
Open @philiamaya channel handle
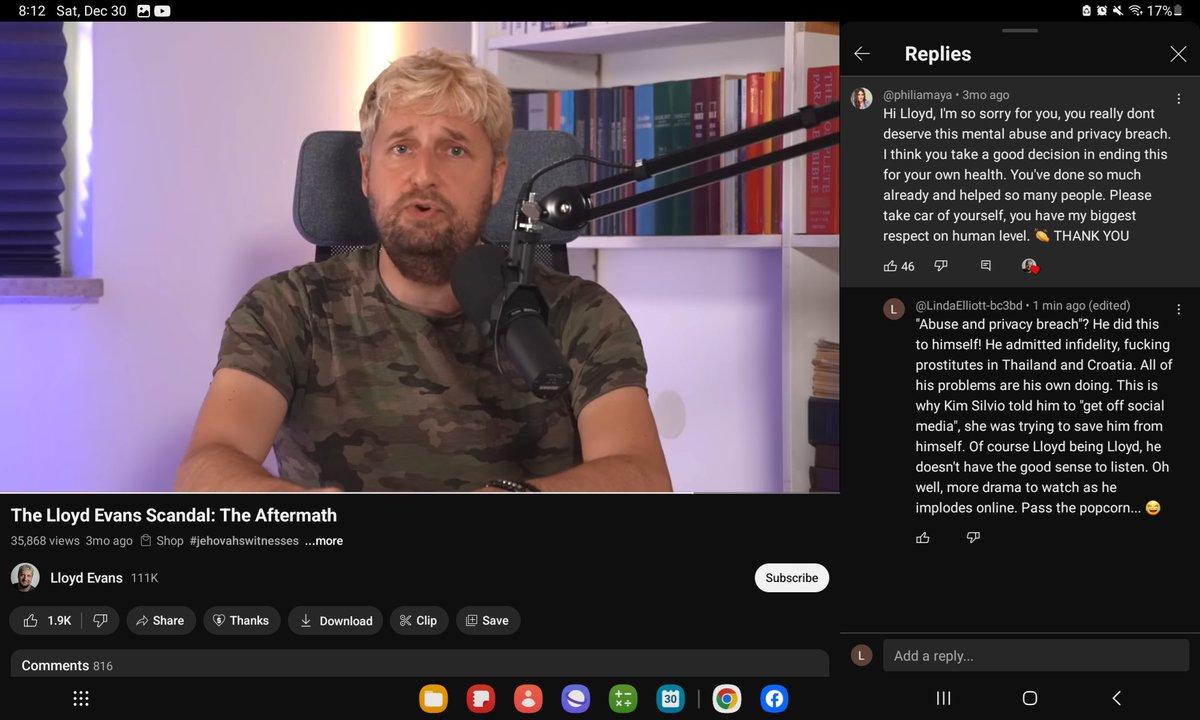[x=915, y=95]
